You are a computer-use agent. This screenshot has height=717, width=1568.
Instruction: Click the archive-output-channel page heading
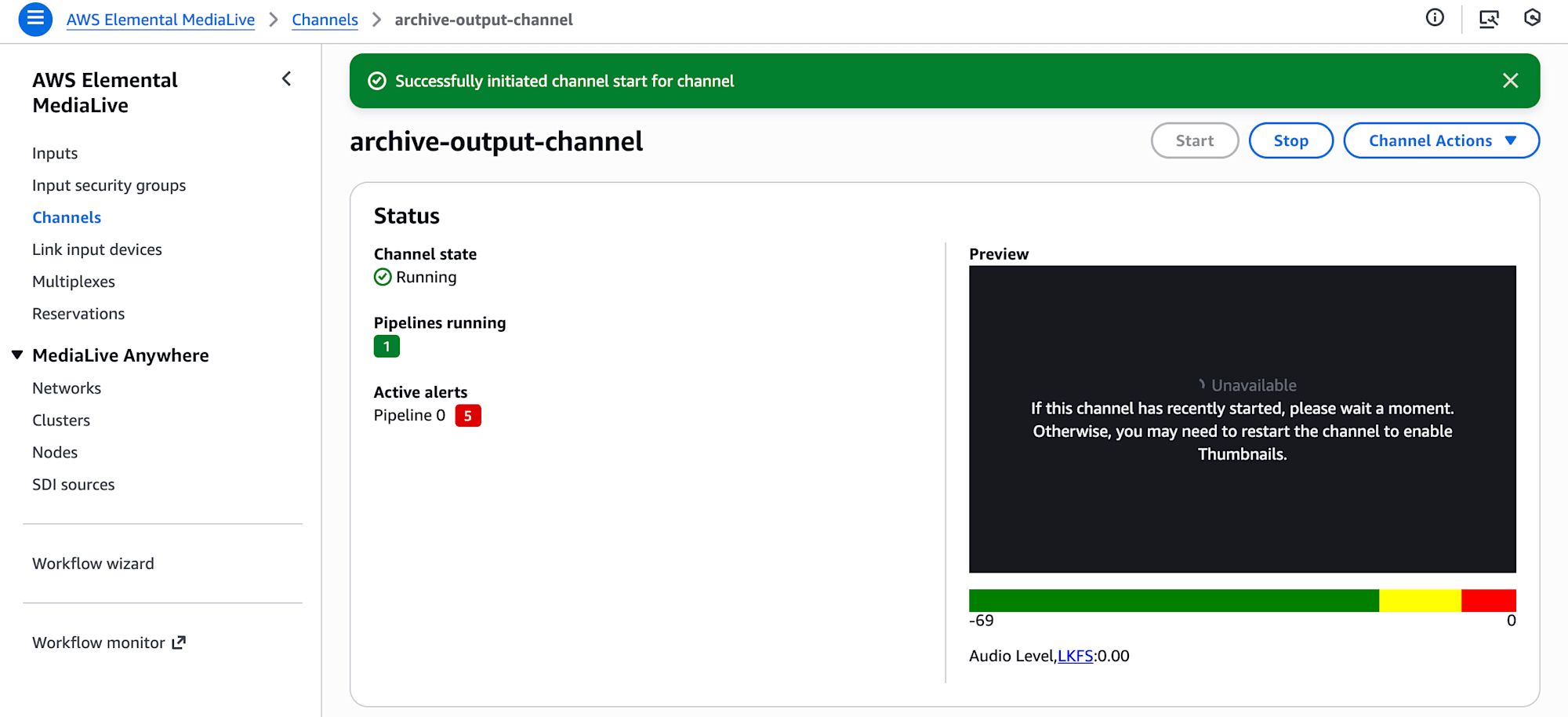tap(496, 141)
